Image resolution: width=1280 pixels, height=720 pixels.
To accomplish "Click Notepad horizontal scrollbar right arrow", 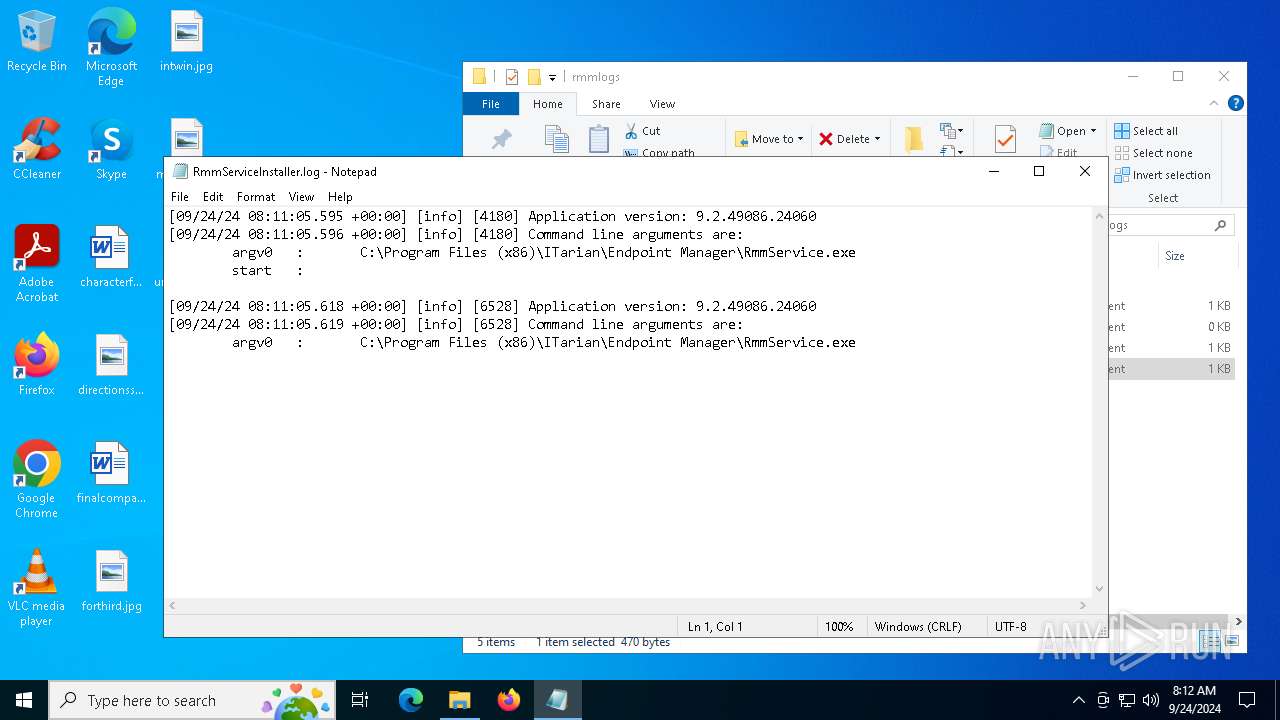I will point(1083,606).
